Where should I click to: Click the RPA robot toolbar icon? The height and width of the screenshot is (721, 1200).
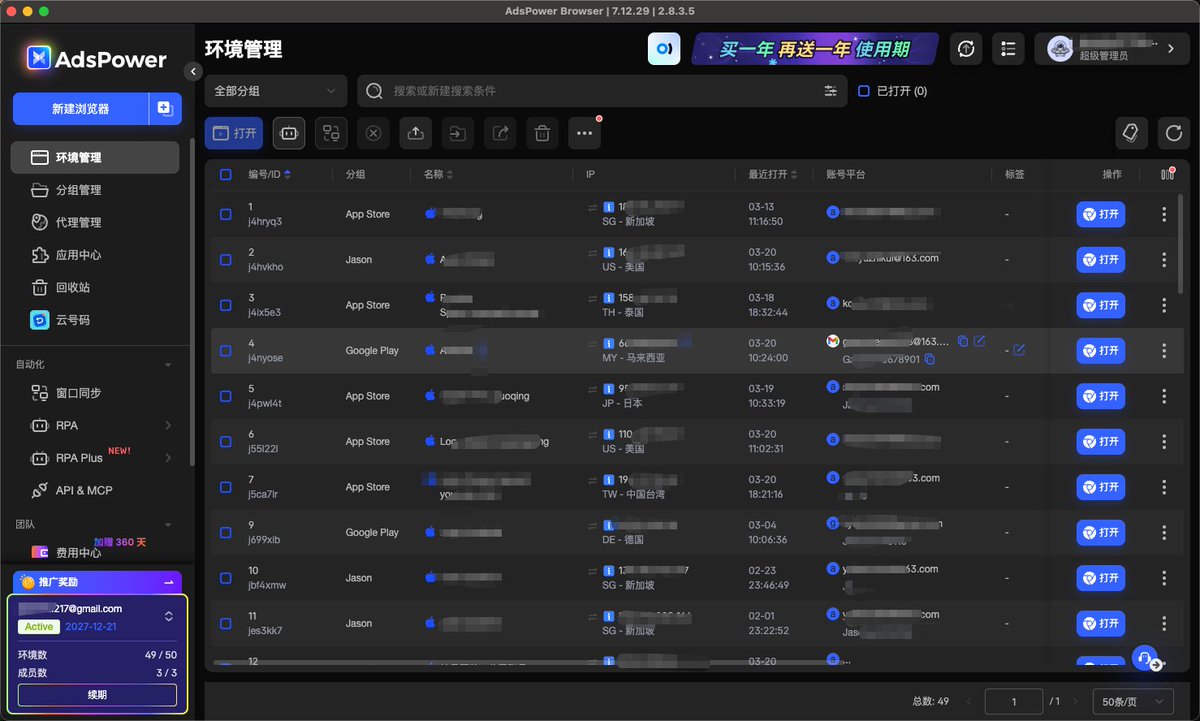point(289,132)
